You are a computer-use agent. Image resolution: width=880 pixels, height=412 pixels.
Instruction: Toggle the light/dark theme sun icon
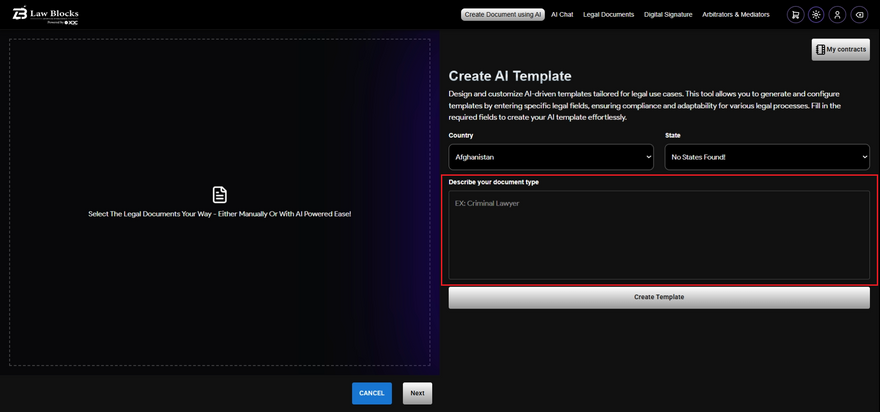tap(816, 15)
